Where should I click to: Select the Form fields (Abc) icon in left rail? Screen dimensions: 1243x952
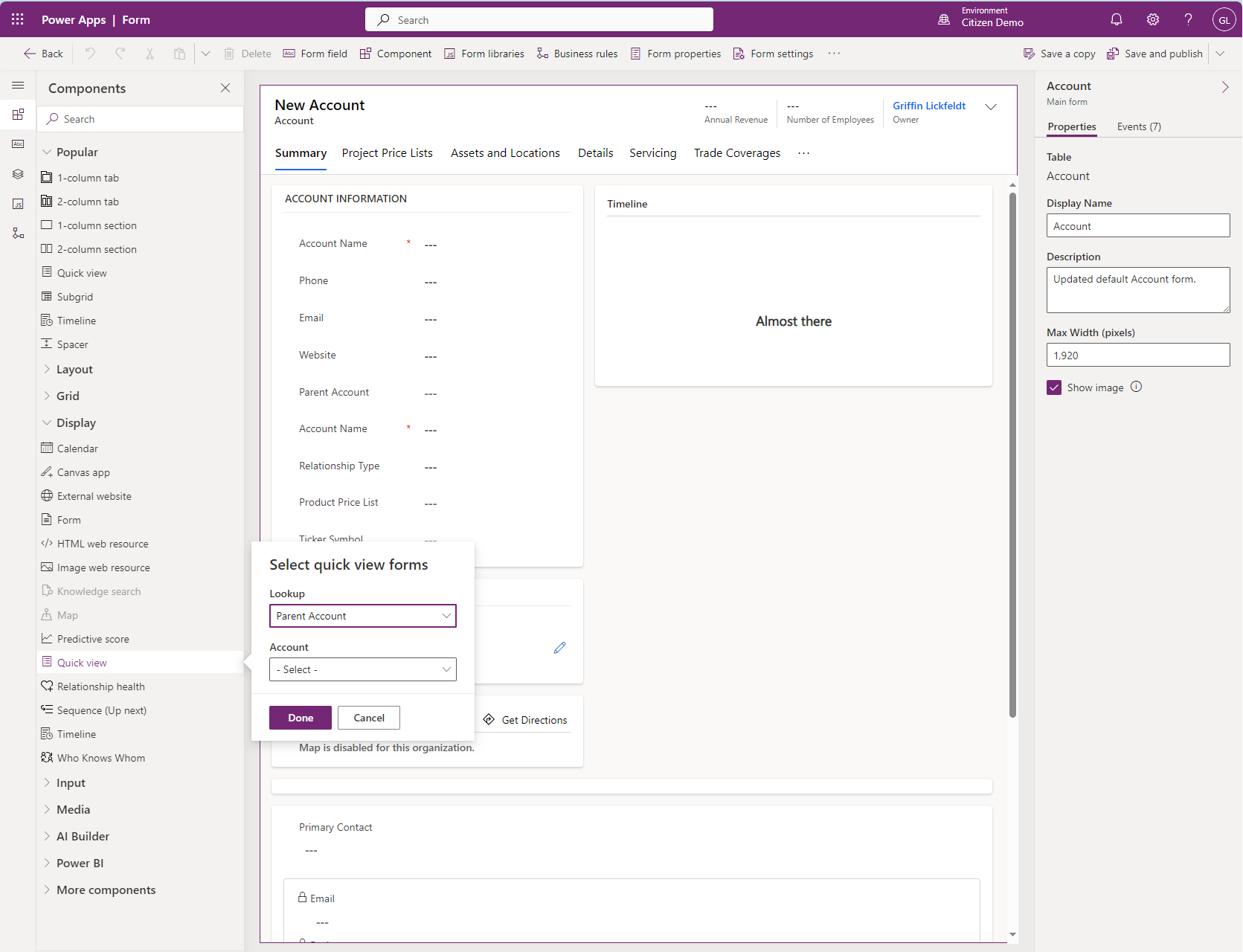point(18,144)
